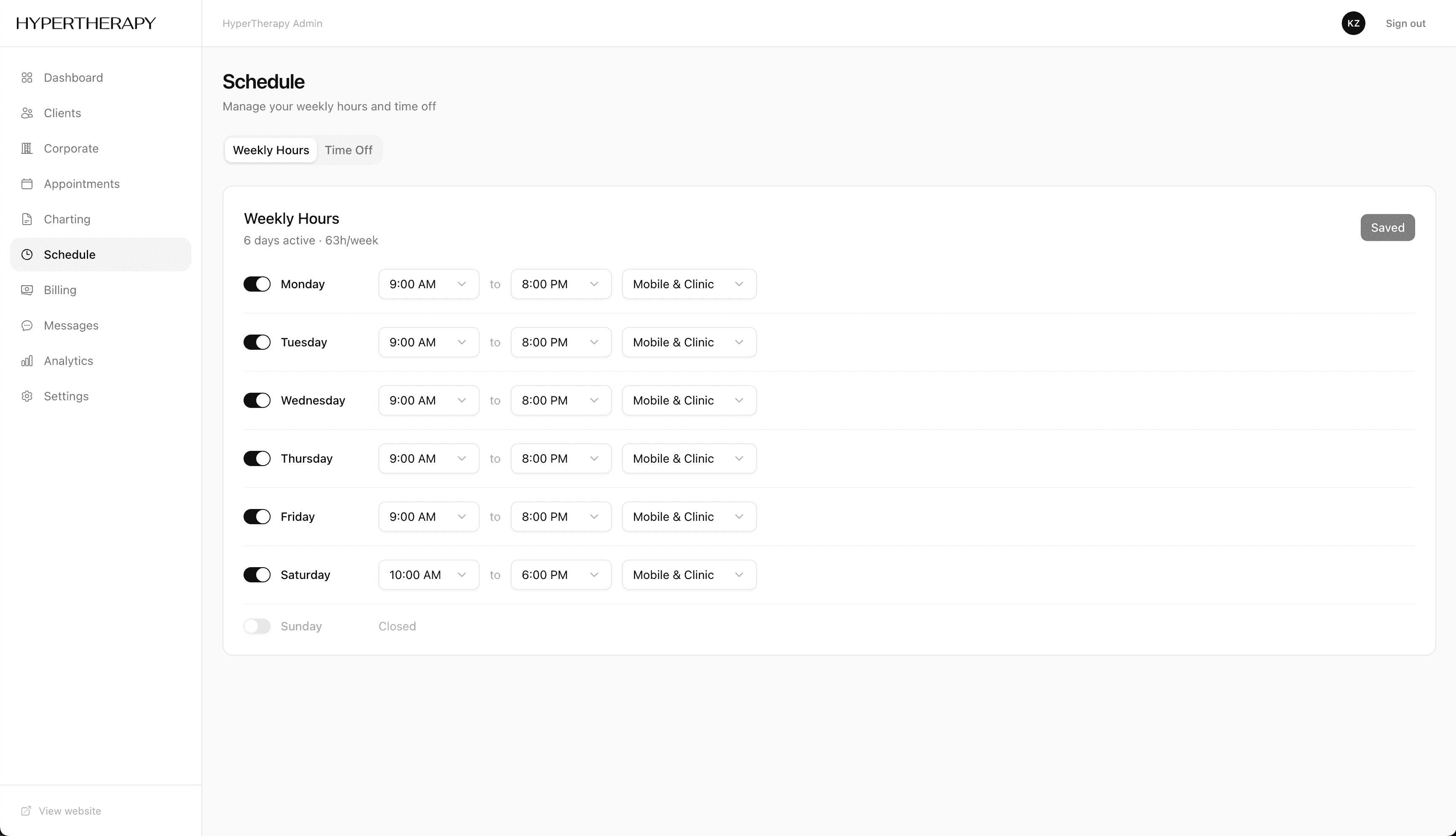Select the Weekly Hours tab
Viewport: 1456px width, 836px height.
point(271,150)
